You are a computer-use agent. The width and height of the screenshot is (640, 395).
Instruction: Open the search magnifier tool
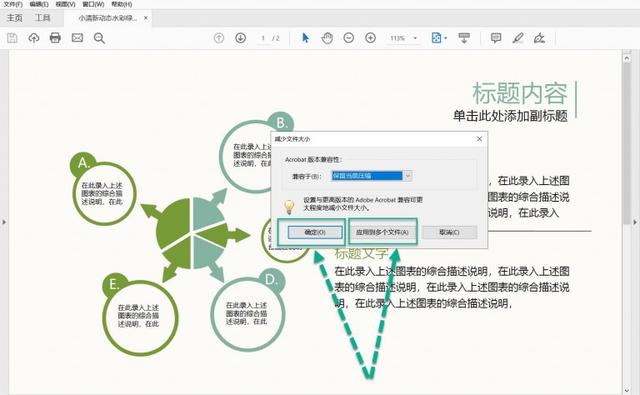[x=99, y=38]
